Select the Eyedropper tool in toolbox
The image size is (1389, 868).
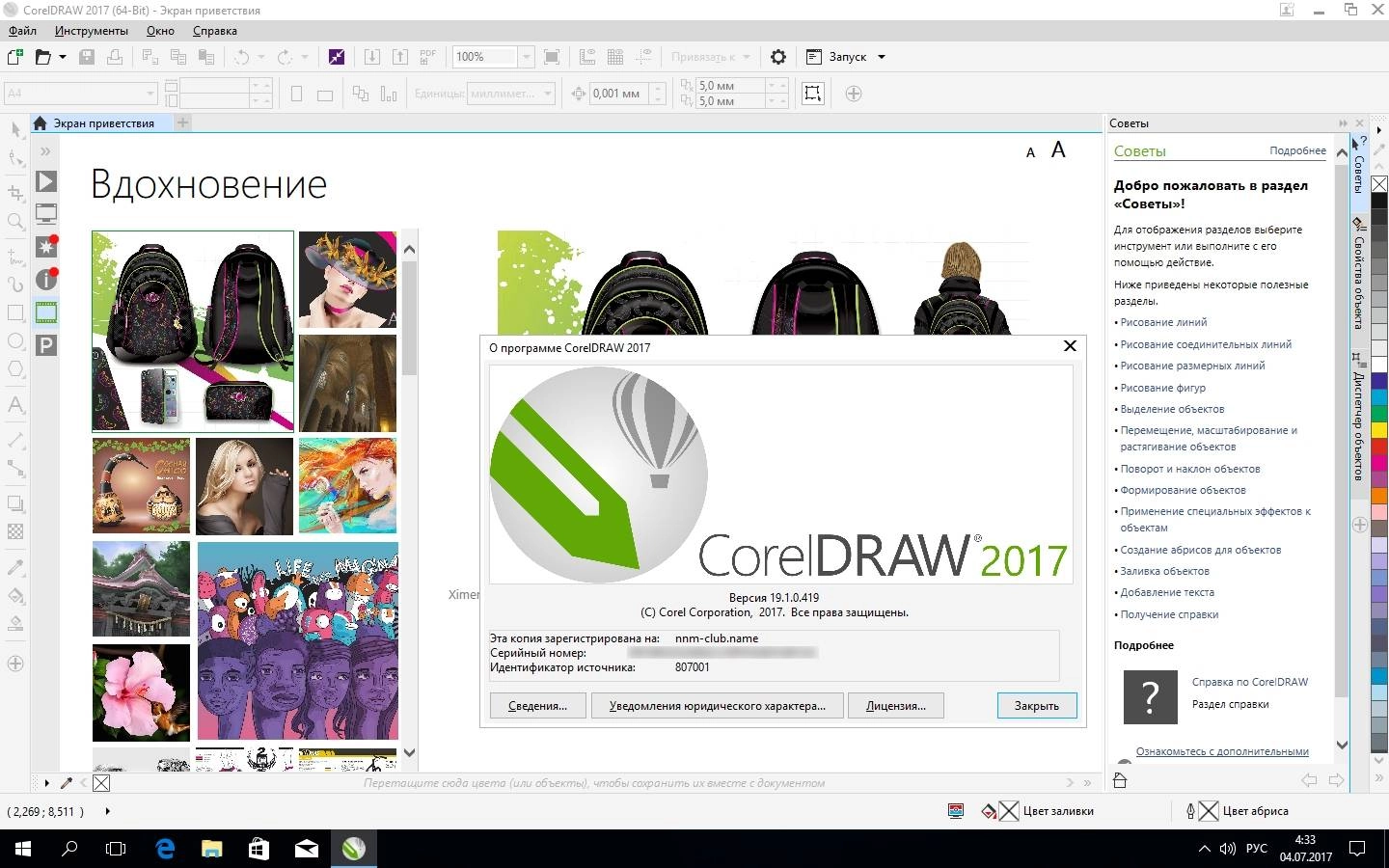coord(15,566)
